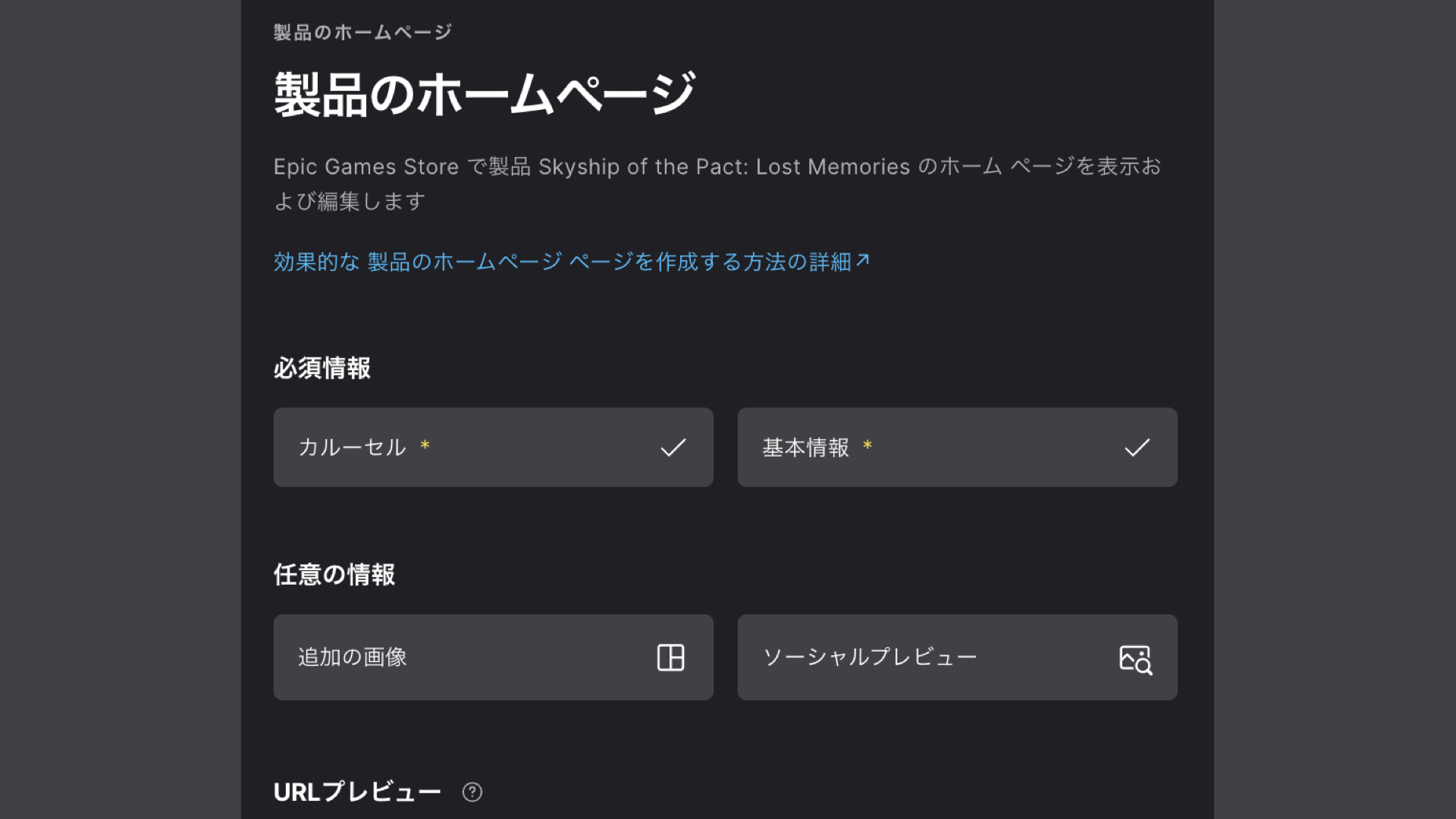Open the 効果的な製品のホームページ作成方法の詳細 link

(561, 262)
